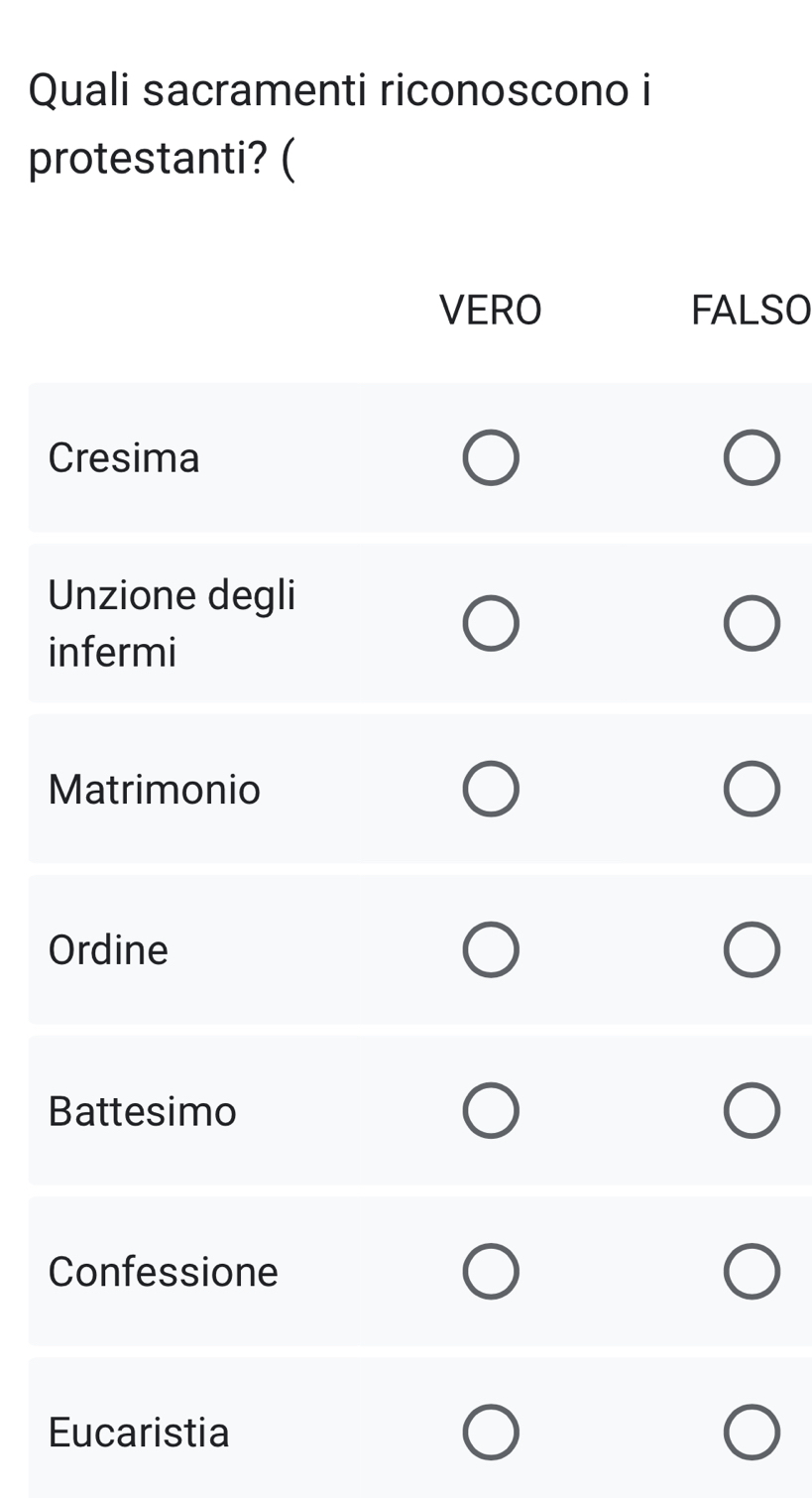The image size is (812, 1498).
Task: Pick FALSO for Battesimo
Action: (752, 1110)
